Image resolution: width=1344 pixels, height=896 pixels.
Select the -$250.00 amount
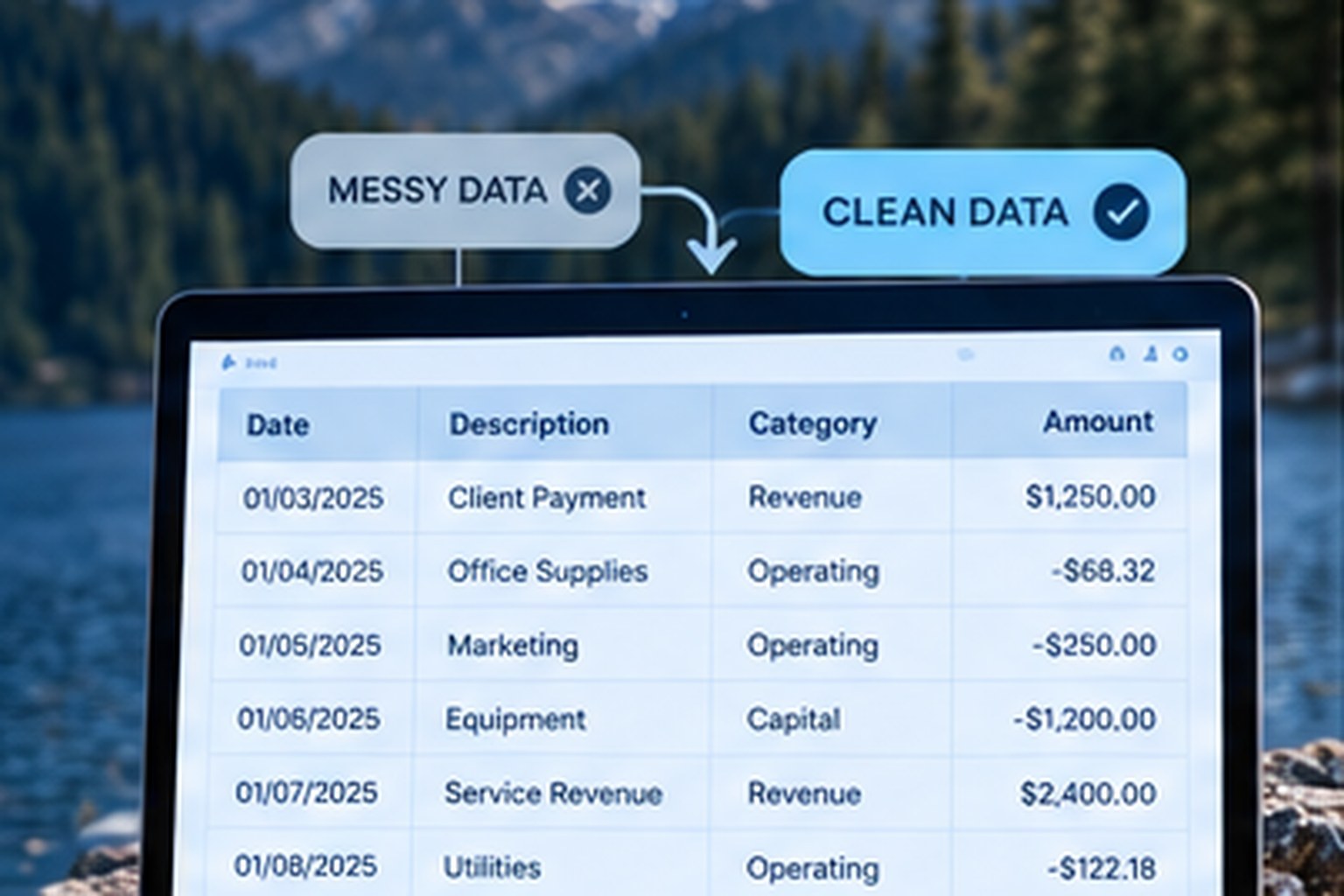[x=1094, y=645]
